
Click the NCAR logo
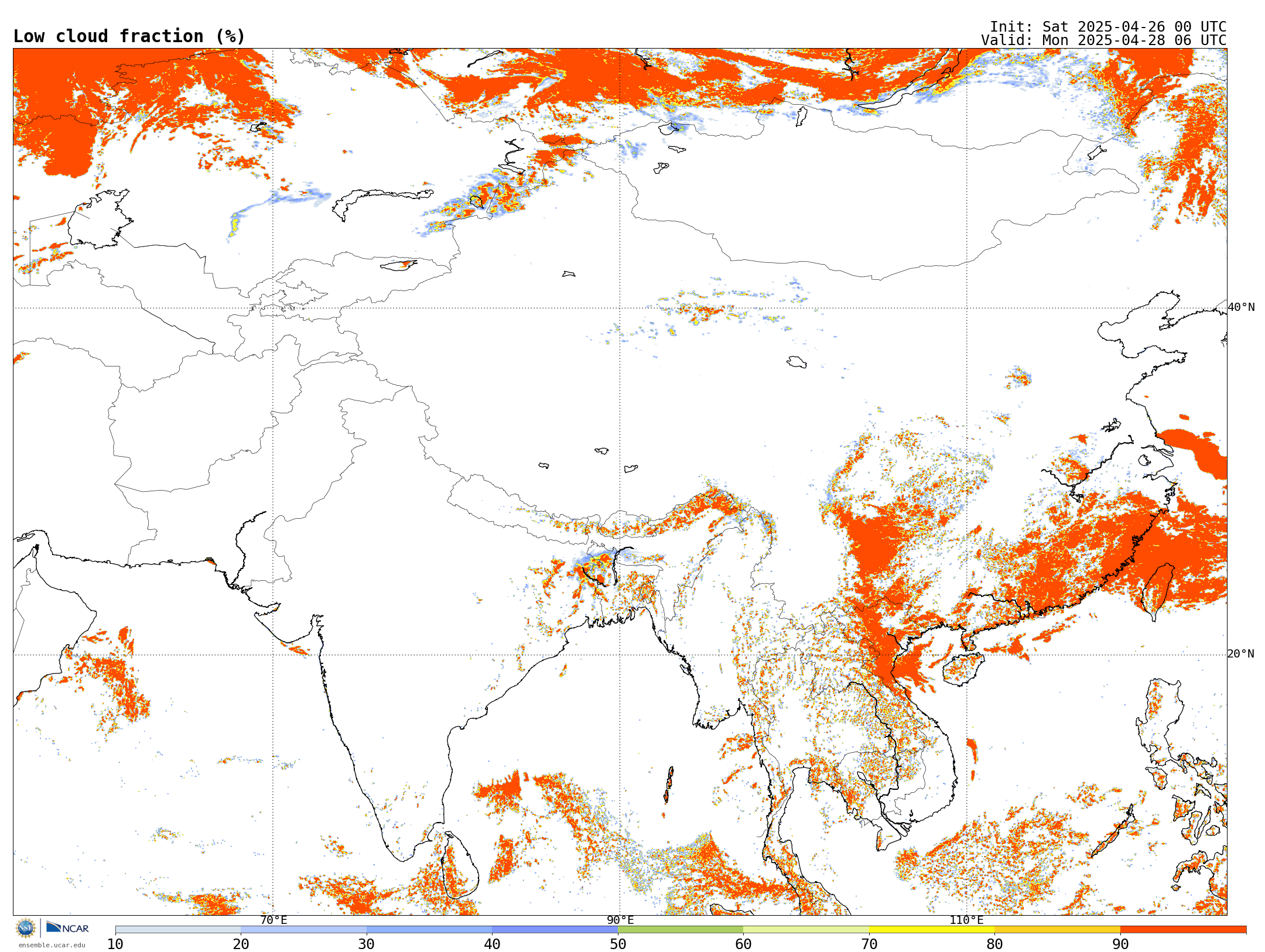pyautogui.click(x=67, y=927)
